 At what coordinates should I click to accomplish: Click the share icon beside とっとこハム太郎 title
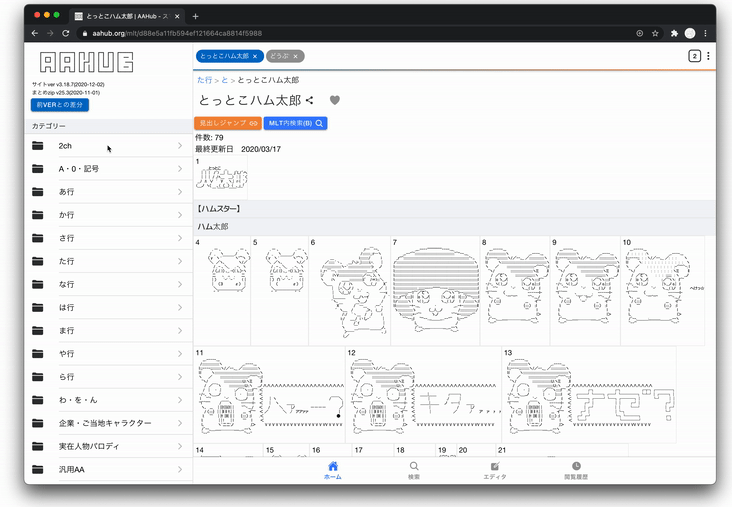point(309,100)
